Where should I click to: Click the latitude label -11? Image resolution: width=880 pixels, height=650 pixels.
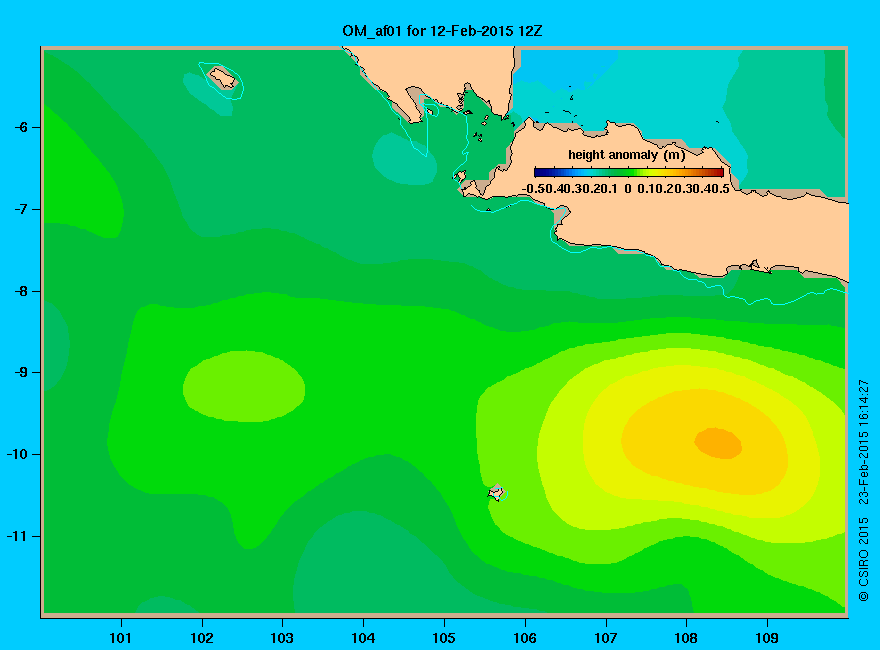[x=17, y=536]
